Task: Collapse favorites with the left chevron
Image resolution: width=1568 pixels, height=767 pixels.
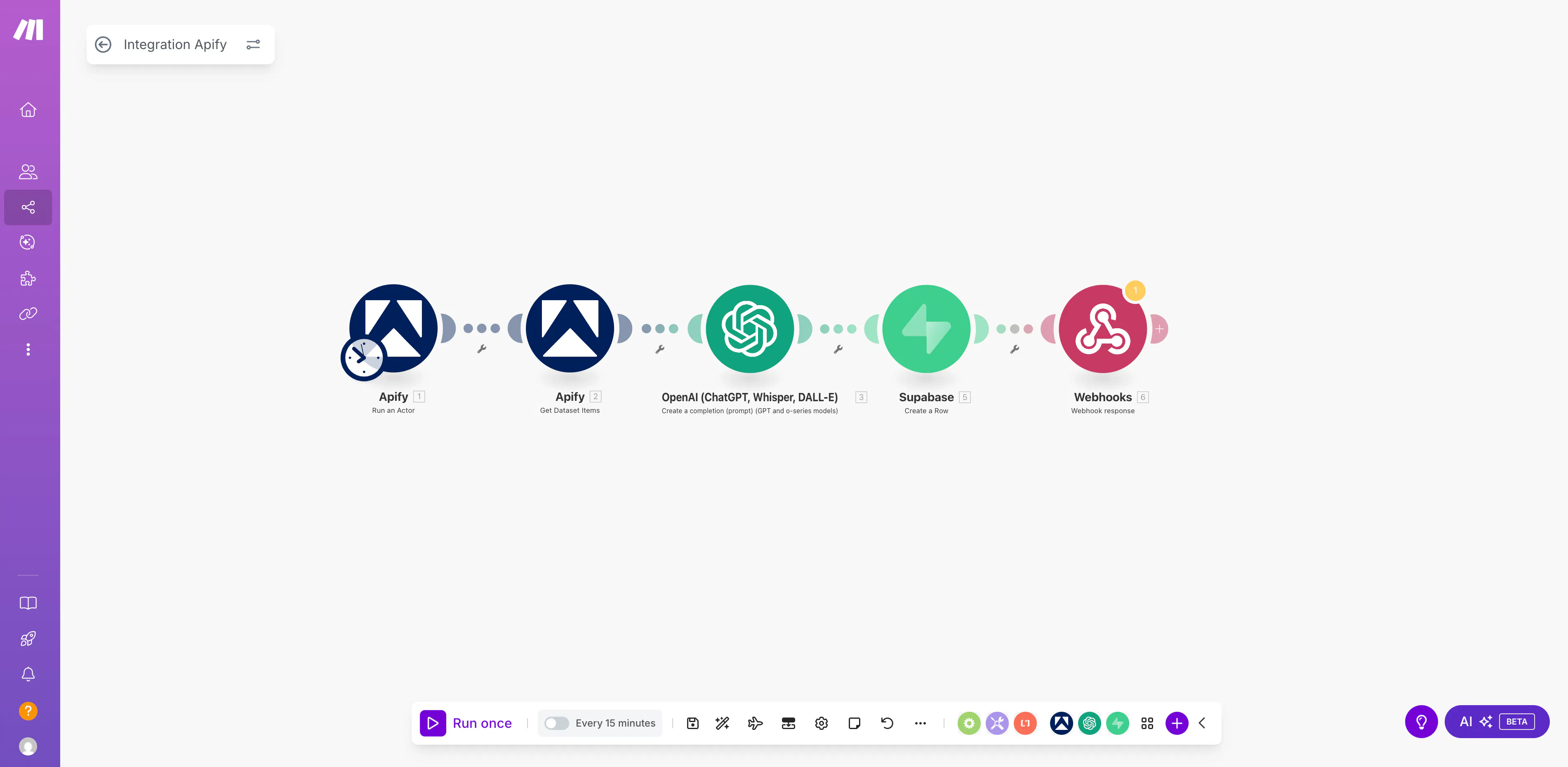Action: click(x=1202, y=723)
